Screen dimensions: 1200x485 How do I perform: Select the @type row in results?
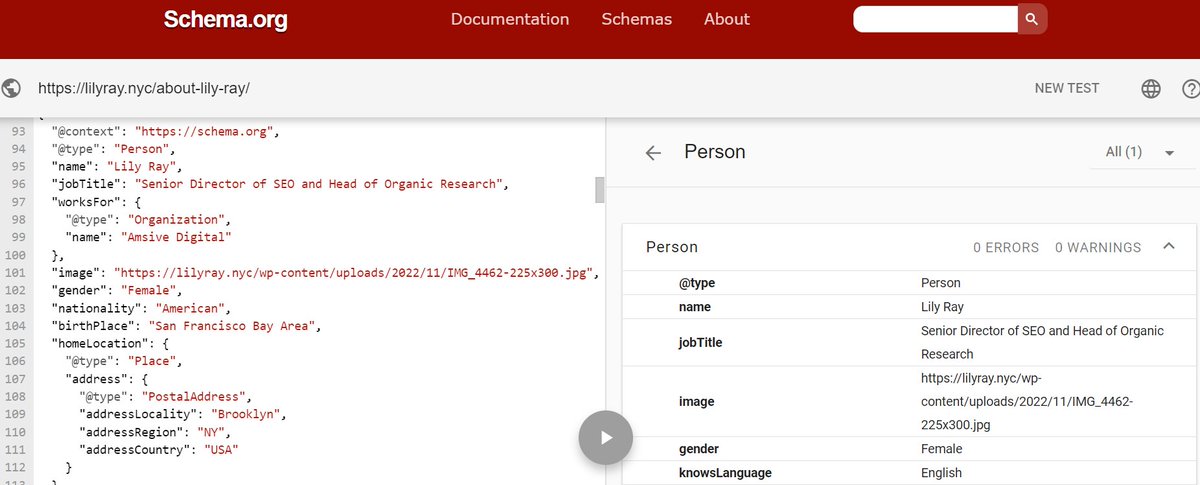[910, 283]
